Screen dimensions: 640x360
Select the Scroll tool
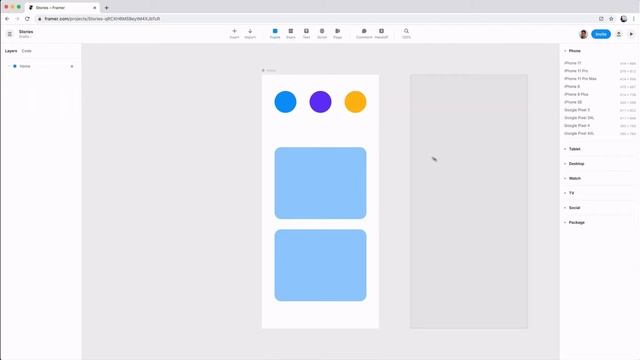tap(322, 33)
